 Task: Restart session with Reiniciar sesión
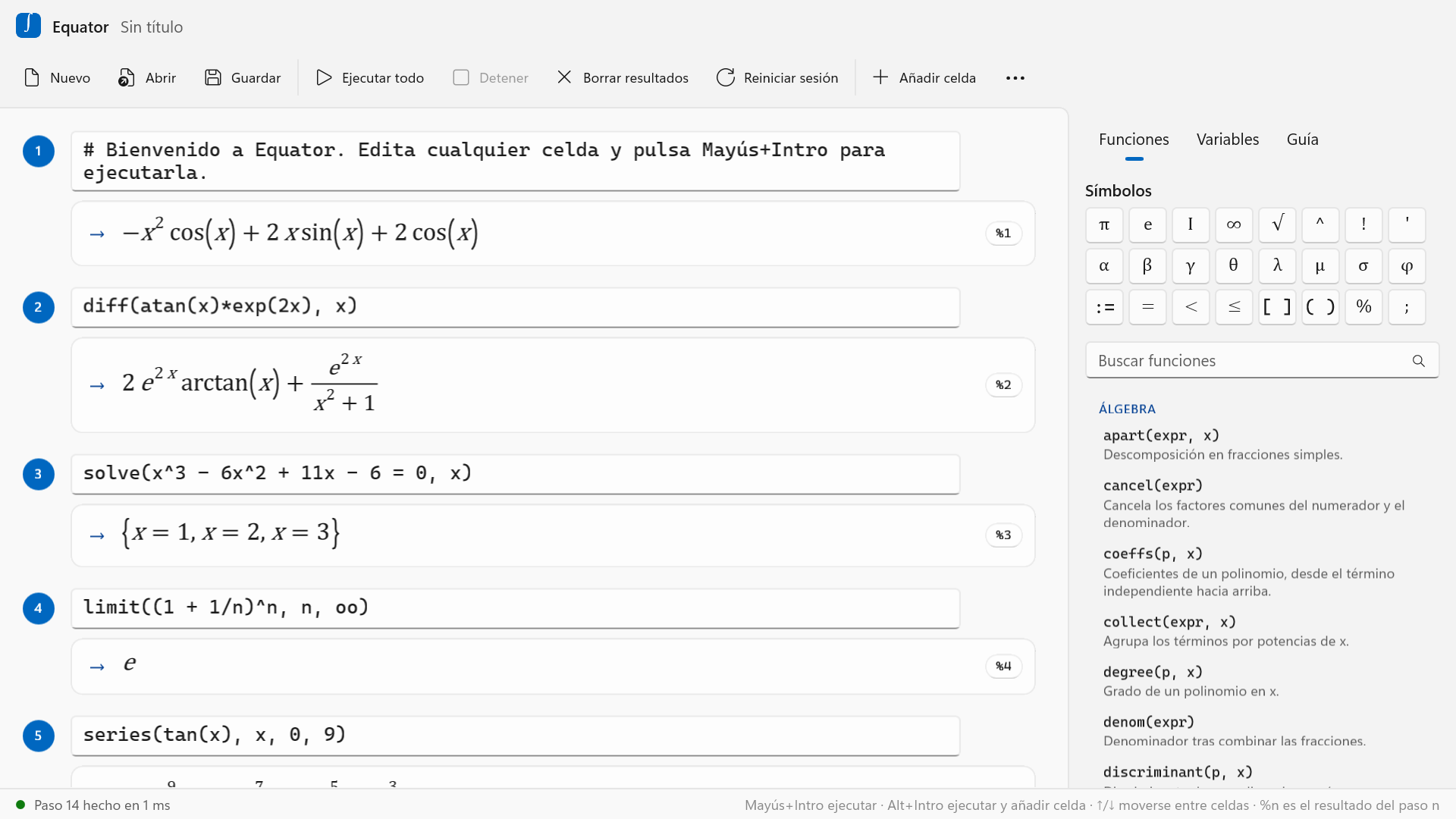click(777, 78)
